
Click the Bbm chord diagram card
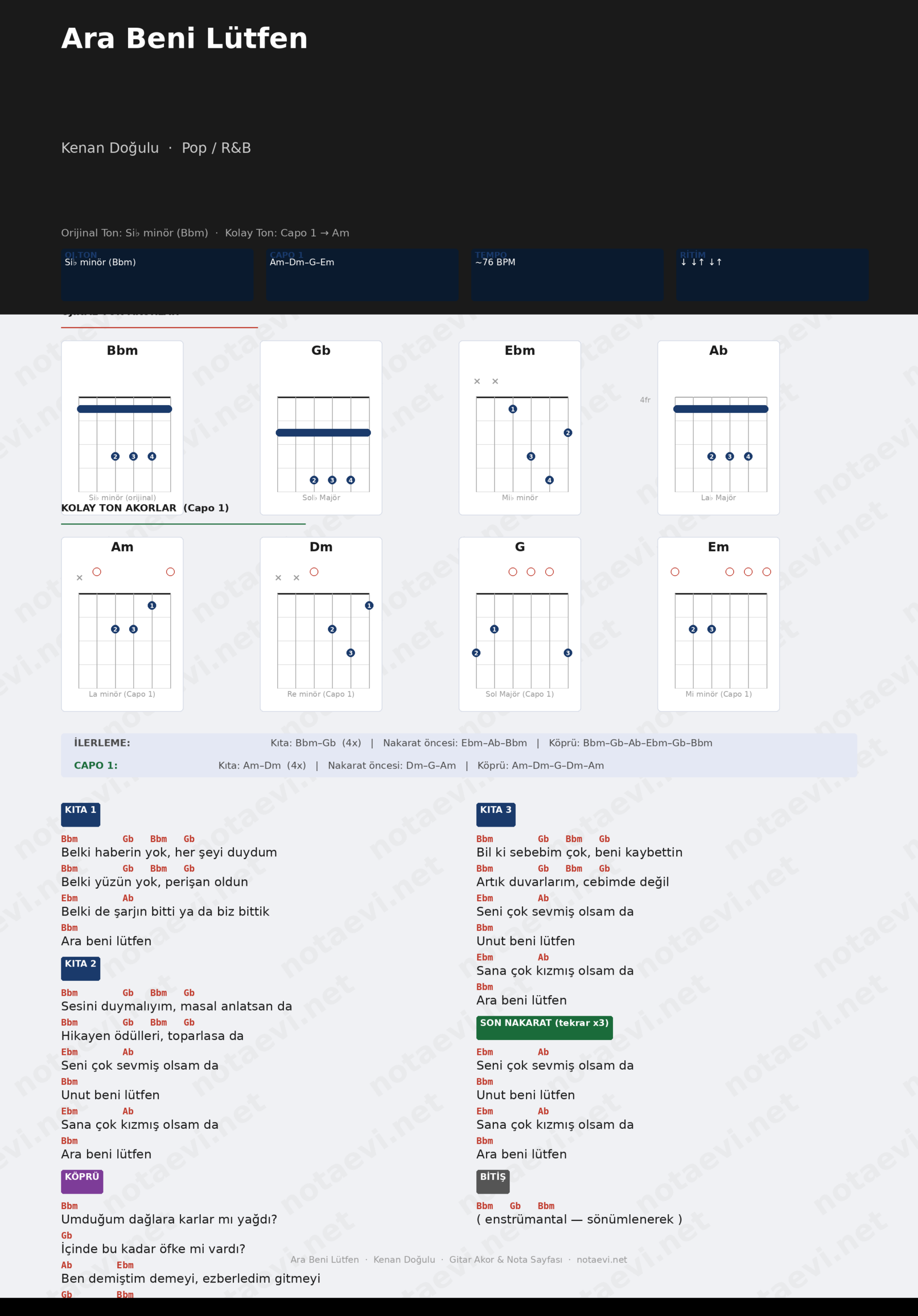tap(122, 427)
